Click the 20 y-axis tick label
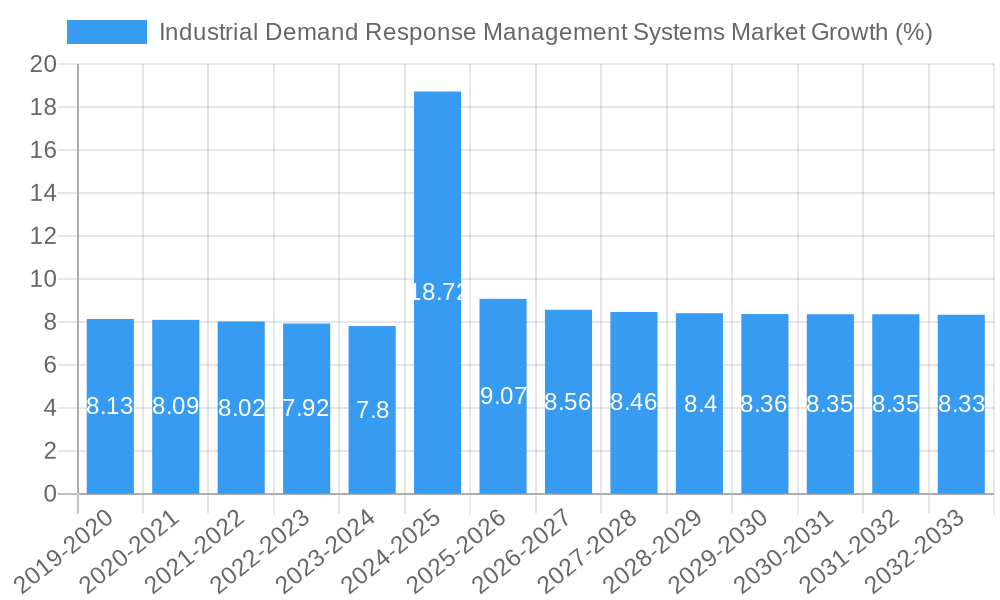 [x=43, y=64]
